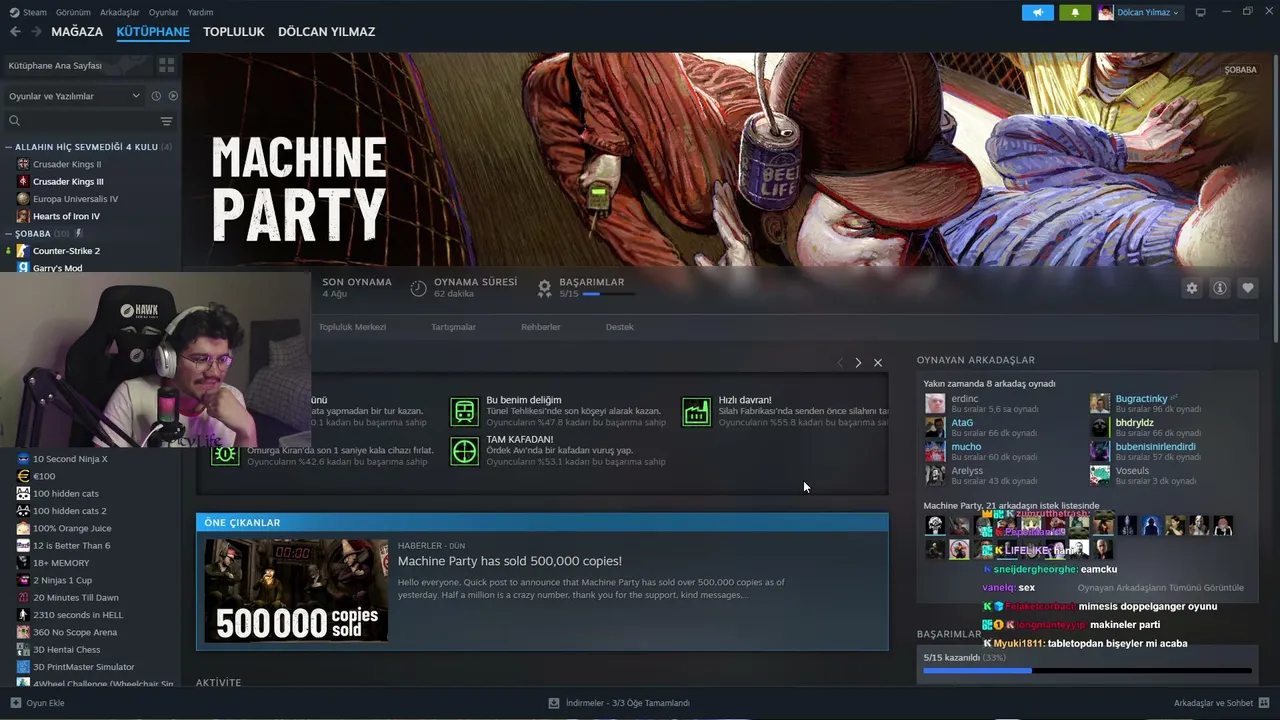Show previous achievements page arrow
Viewport: 1280px width, 720px height.
pos(840,362)
